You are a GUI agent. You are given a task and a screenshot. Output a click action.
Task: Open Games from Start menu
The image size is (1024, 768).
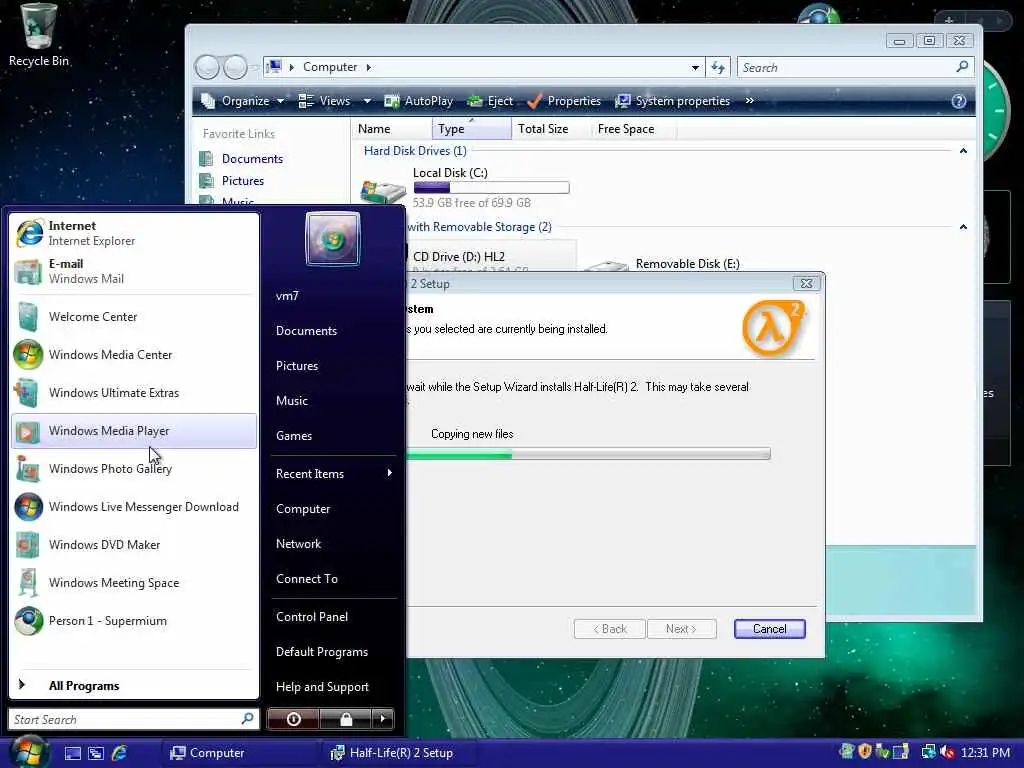(333, 436)
